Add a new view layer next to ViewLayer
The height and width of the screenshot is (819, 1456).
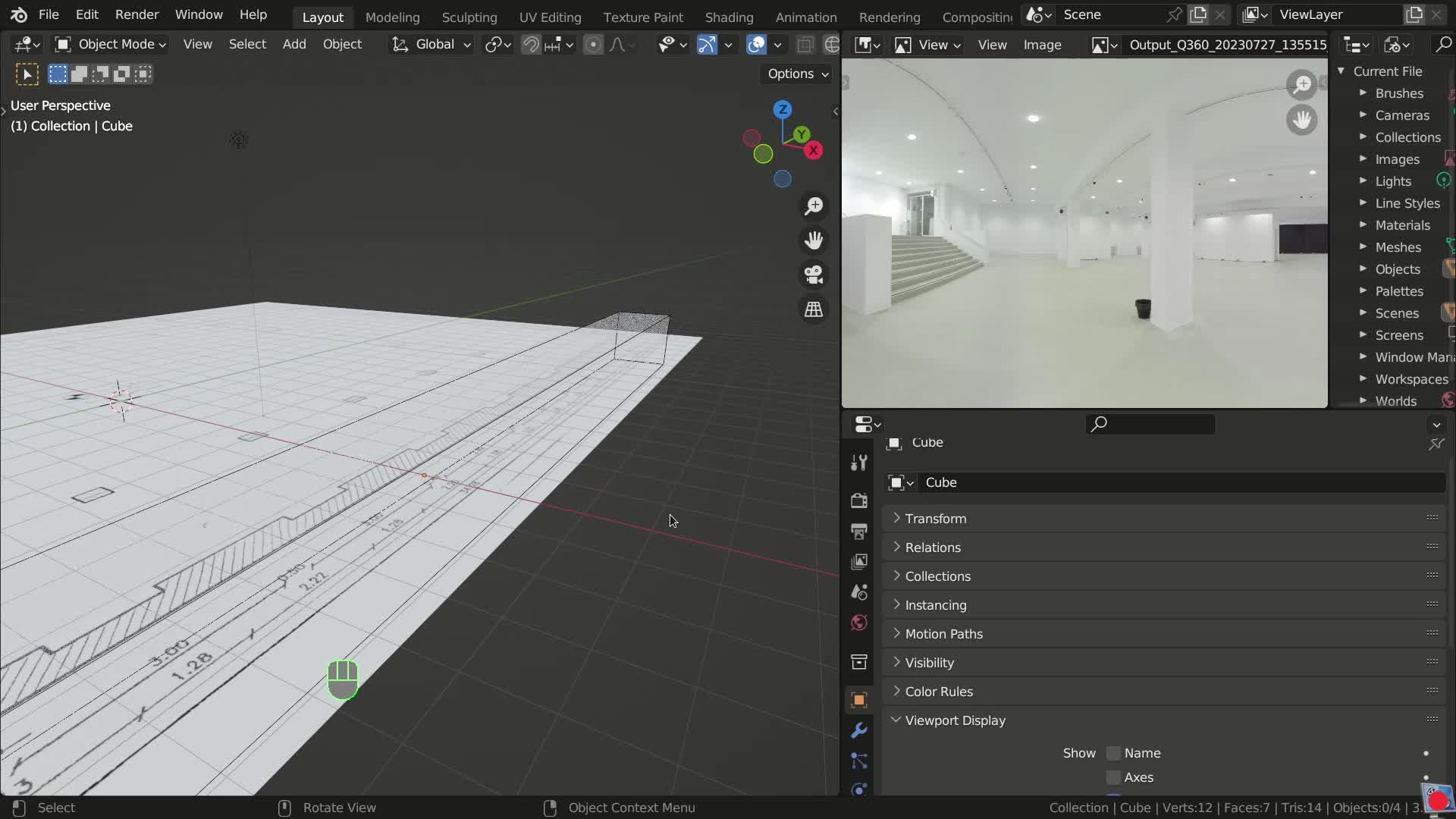(x=1414, y=14)
